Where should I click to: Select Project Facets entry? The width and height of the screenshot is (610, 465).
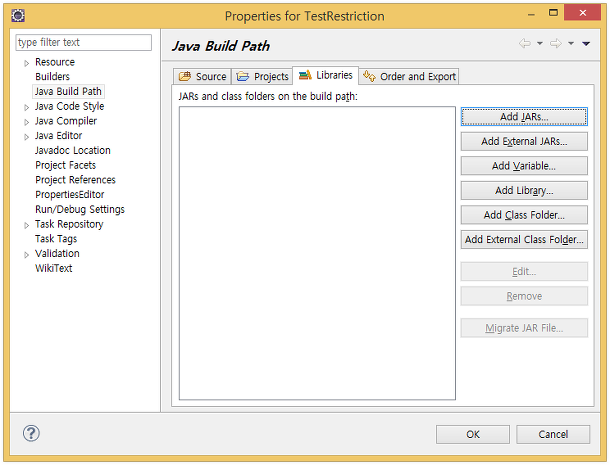[x=65, y=165]
